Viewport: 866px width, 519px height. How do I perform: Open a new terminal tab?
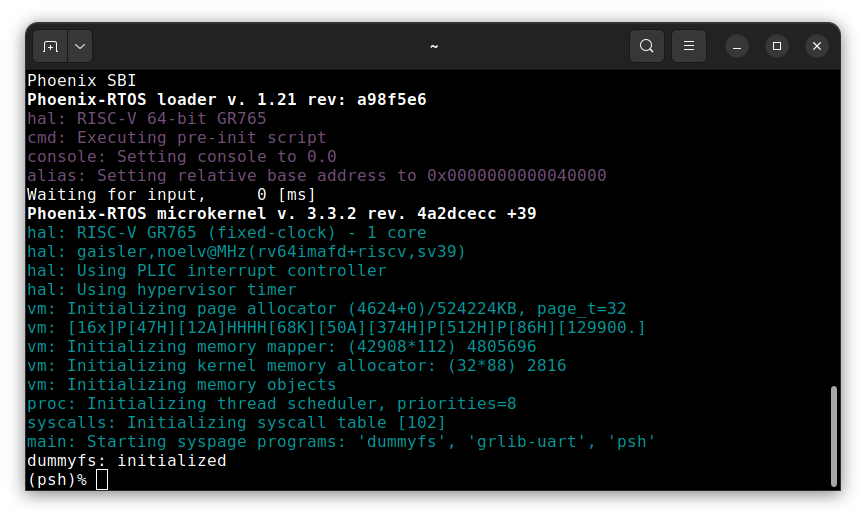50,46
